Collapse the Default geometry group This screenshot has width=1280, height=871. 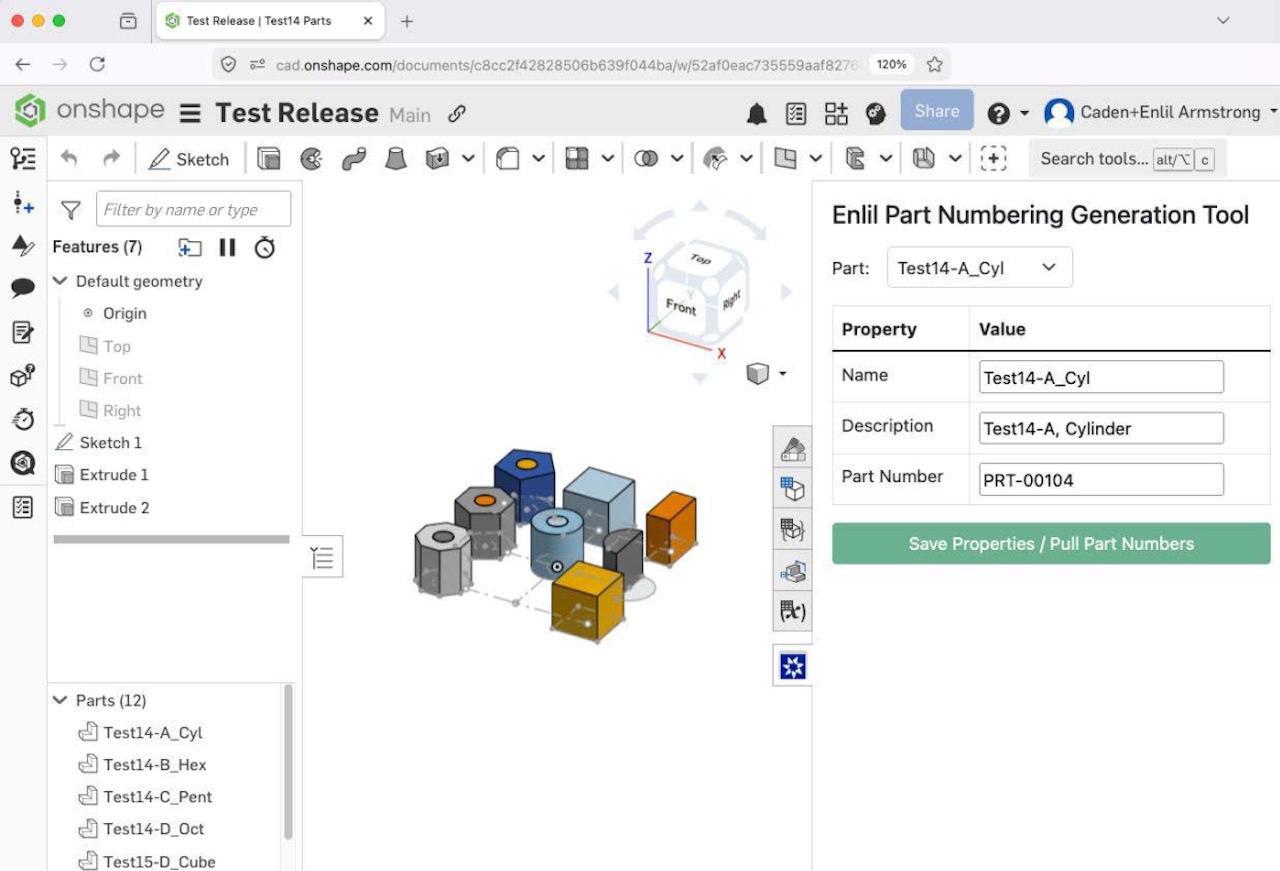tap(60, 281)
